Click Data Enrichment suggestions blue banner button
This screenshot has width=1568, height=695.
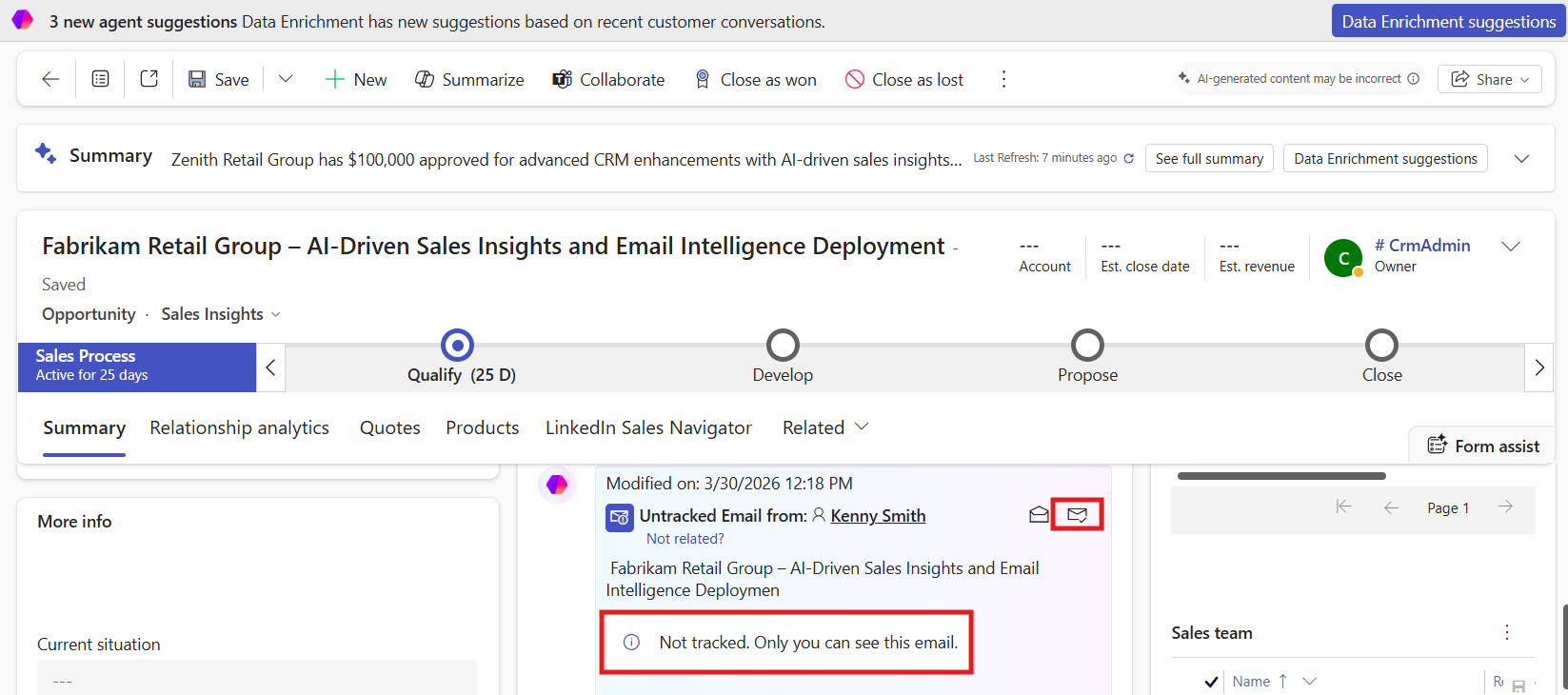[1448, 21]
